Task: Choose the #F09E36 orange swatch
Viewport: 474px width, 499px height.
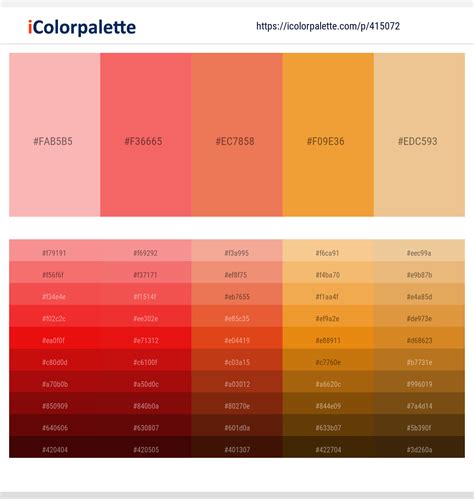Action: tap(328, 135)
